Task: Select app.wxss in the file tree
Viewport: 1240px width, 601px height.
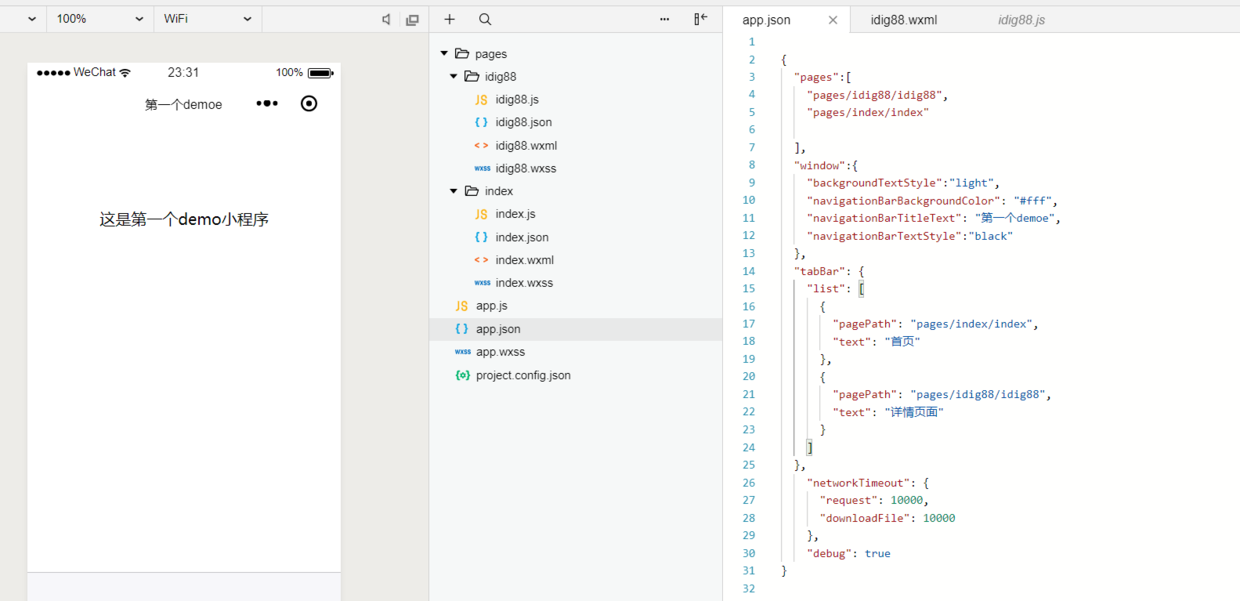Action: coord(500,352)
